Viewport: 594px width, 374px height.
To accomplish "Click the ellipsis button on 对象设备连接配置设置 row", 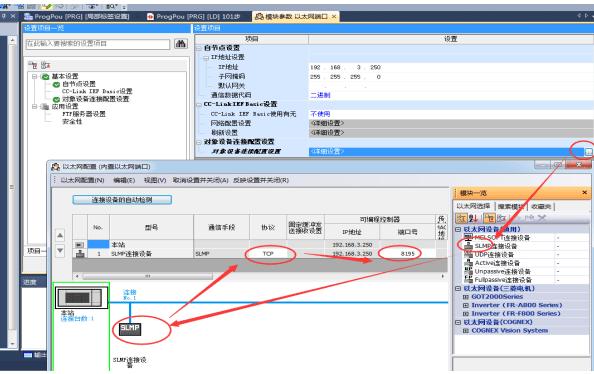I will [588, 152].
